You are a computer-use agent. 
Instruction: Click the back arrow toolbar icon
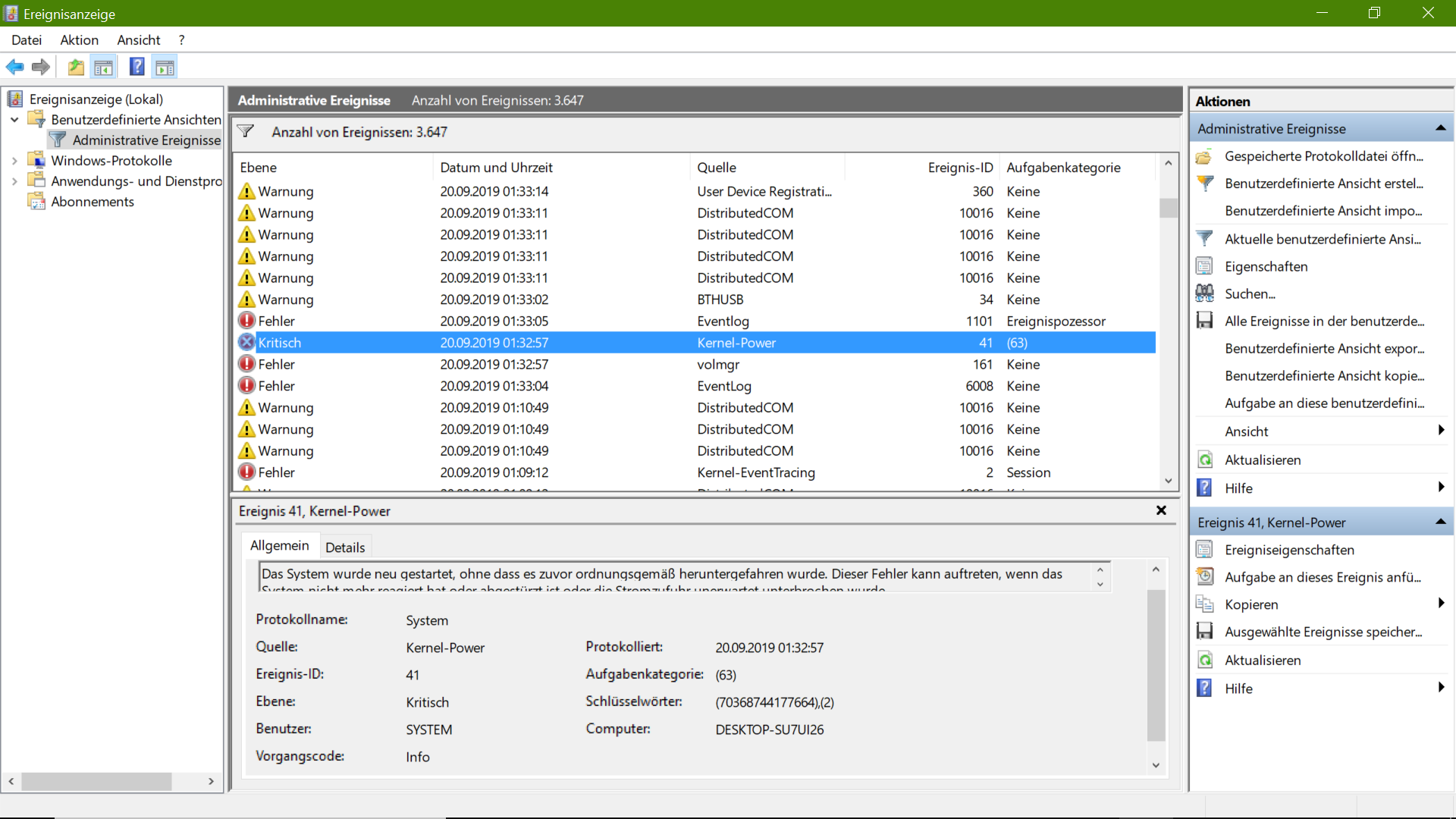[14, 67]
